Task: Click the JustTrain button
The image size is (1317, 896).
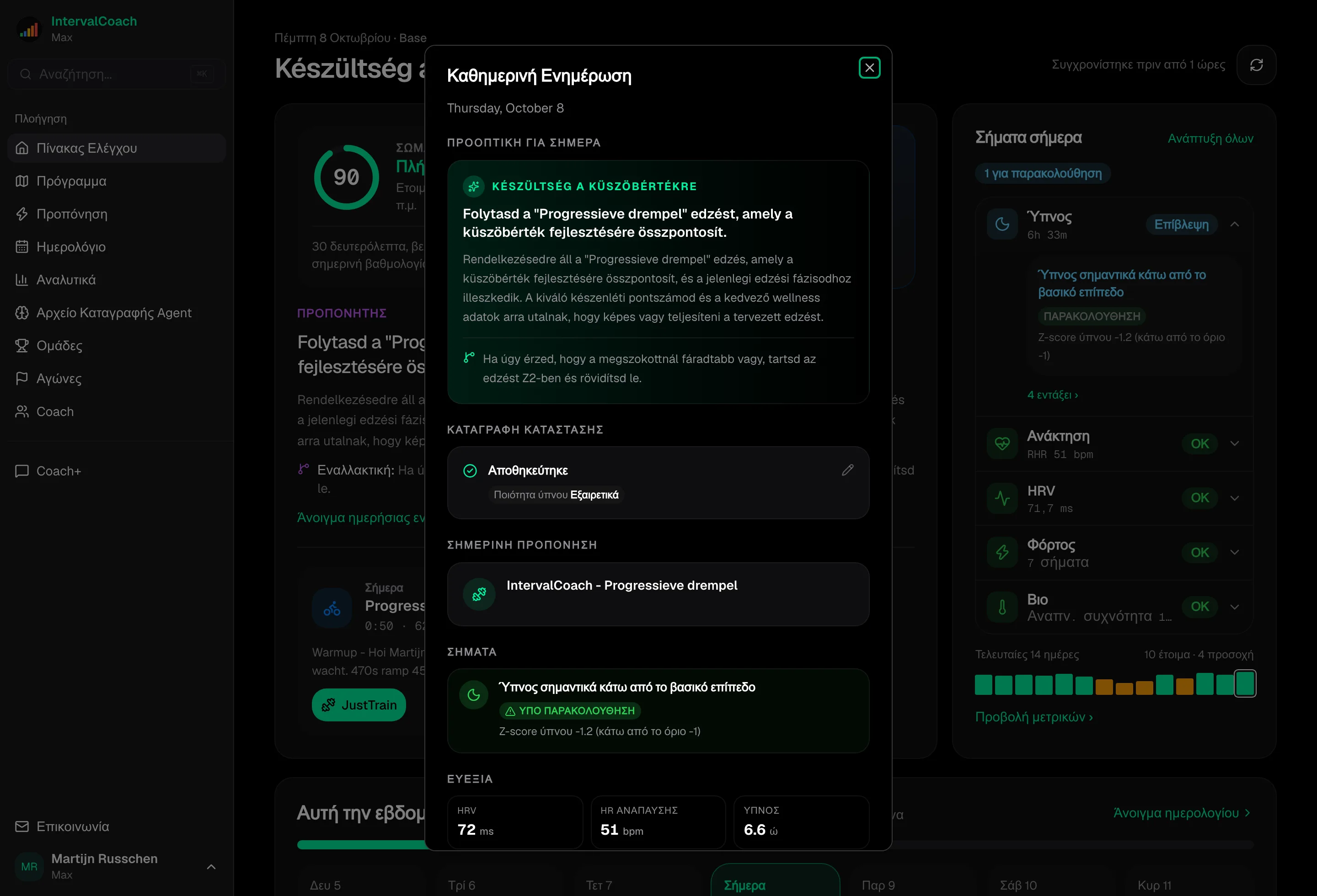Action: click(x=359, y=705)
